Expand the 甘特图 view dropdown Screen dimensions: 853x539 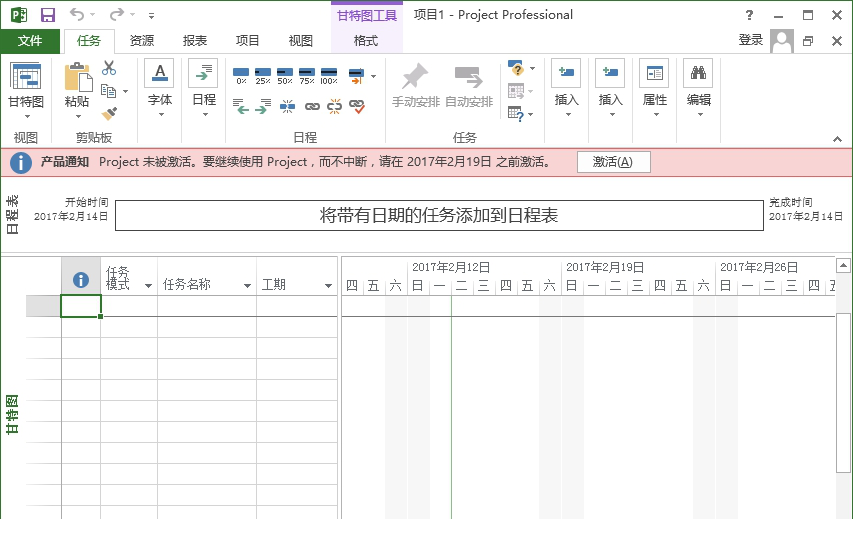tap(26, 115)
